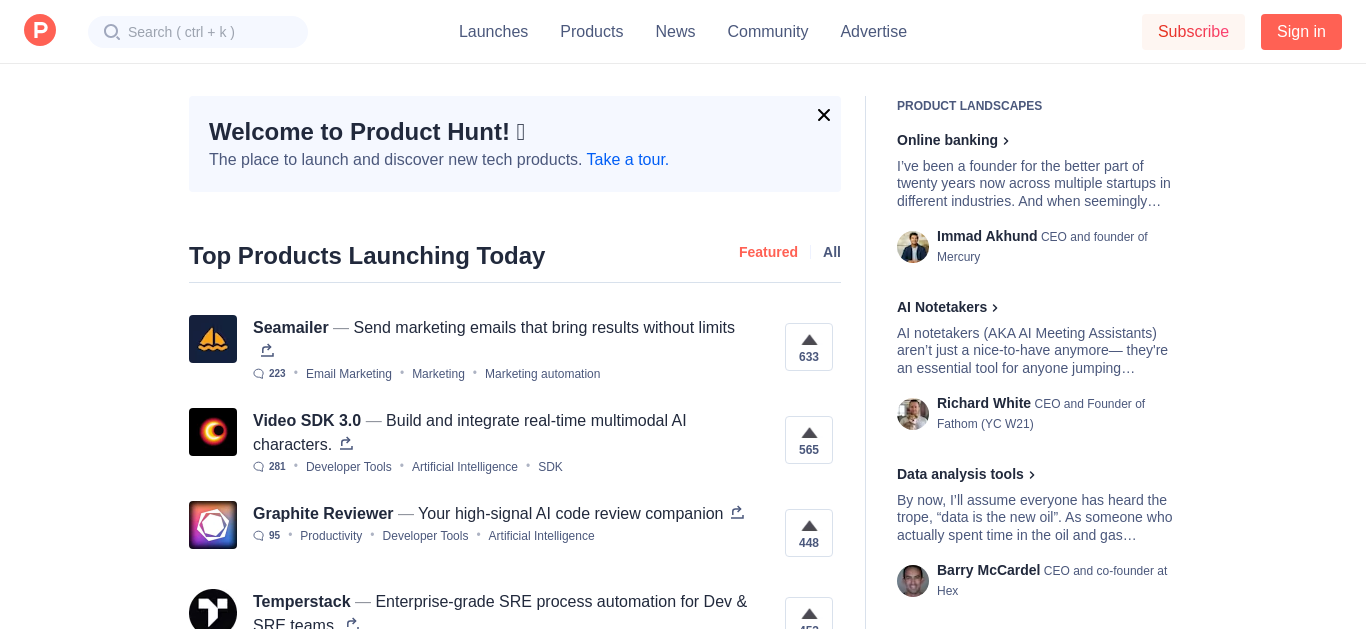Open Seamailer in new tab icon

[x=267, y=351]
